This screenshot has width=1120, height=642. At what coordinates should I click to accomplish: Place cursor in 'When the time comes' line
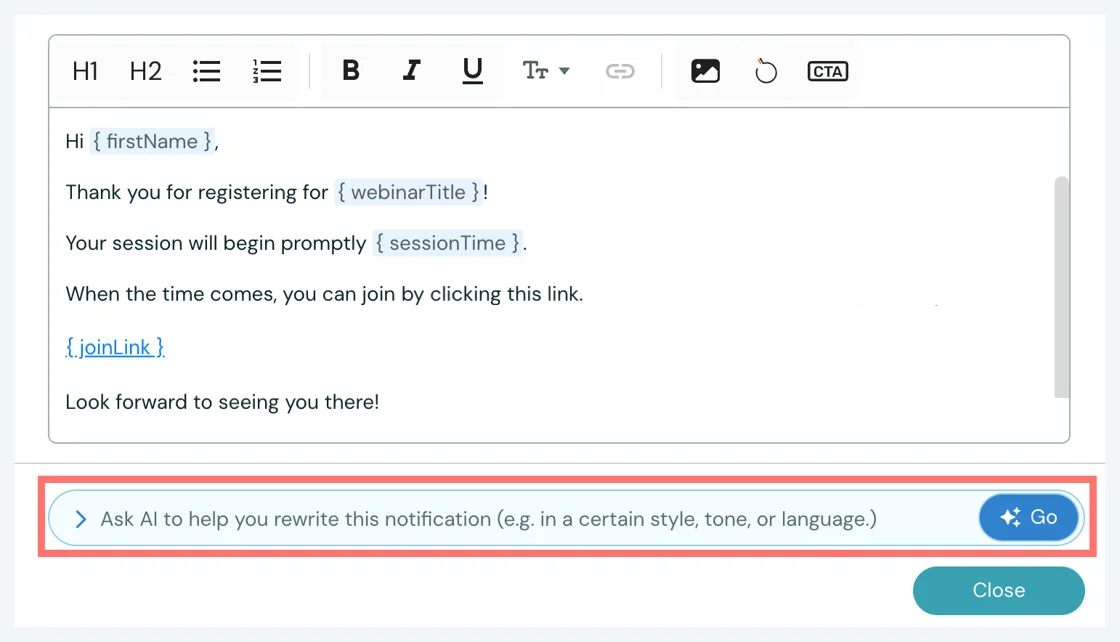pos(324,294)
